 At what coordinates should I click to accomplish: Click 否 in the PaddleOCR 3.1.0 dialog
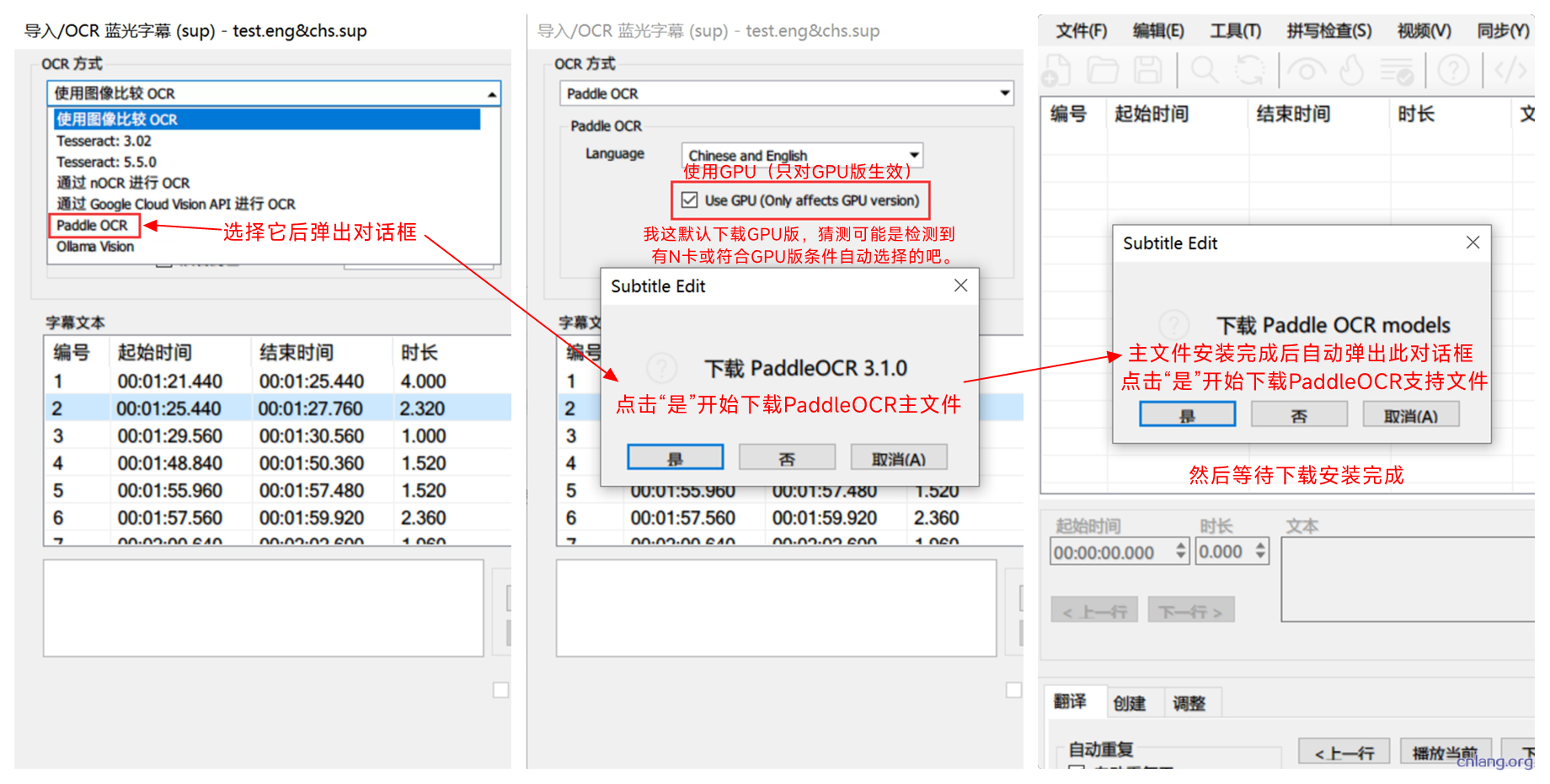(x=787, y=458)
